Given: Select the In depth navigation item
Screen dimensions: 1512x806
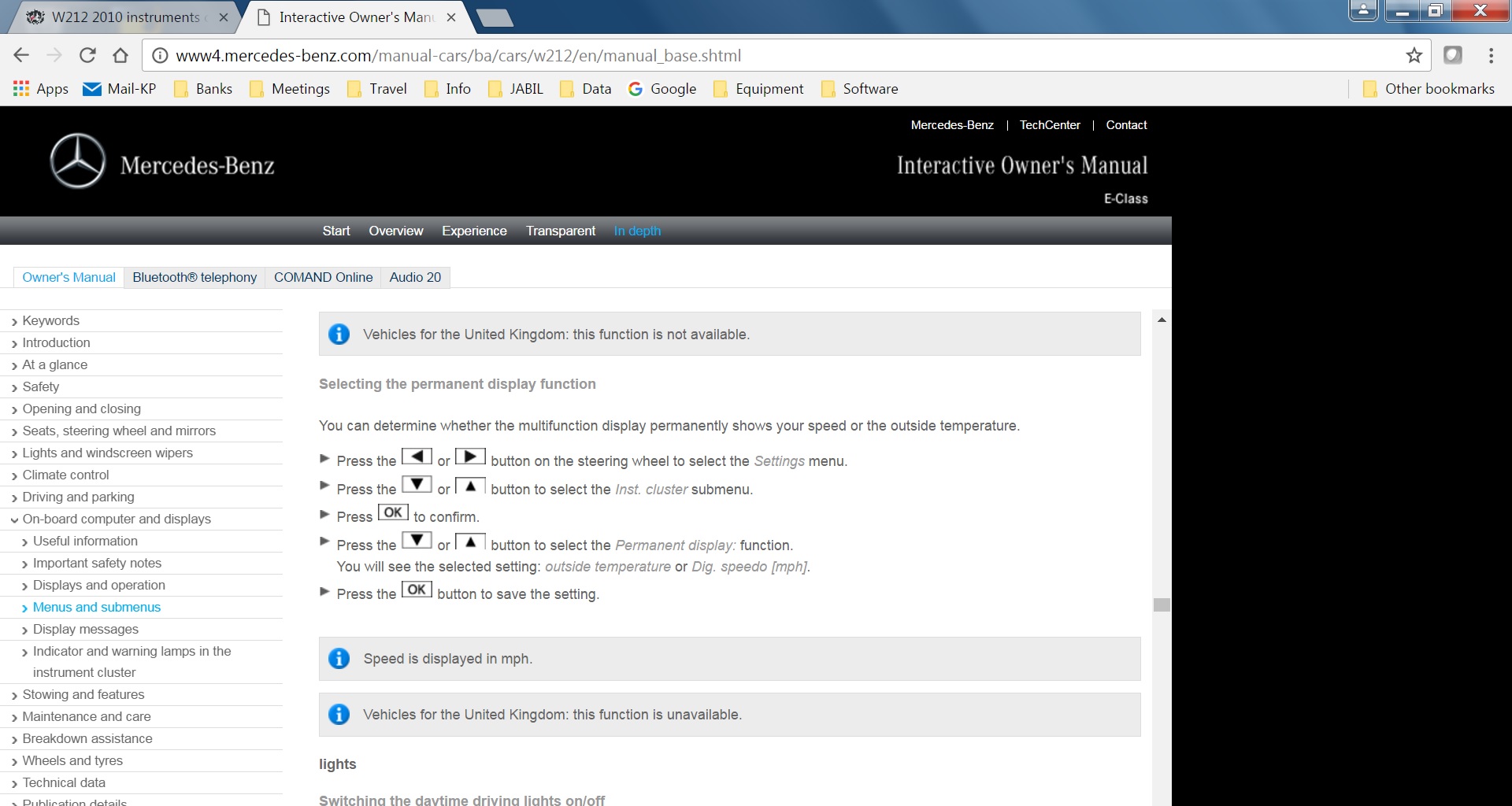Looking at the screenshot, I should (x=637, y=231).
